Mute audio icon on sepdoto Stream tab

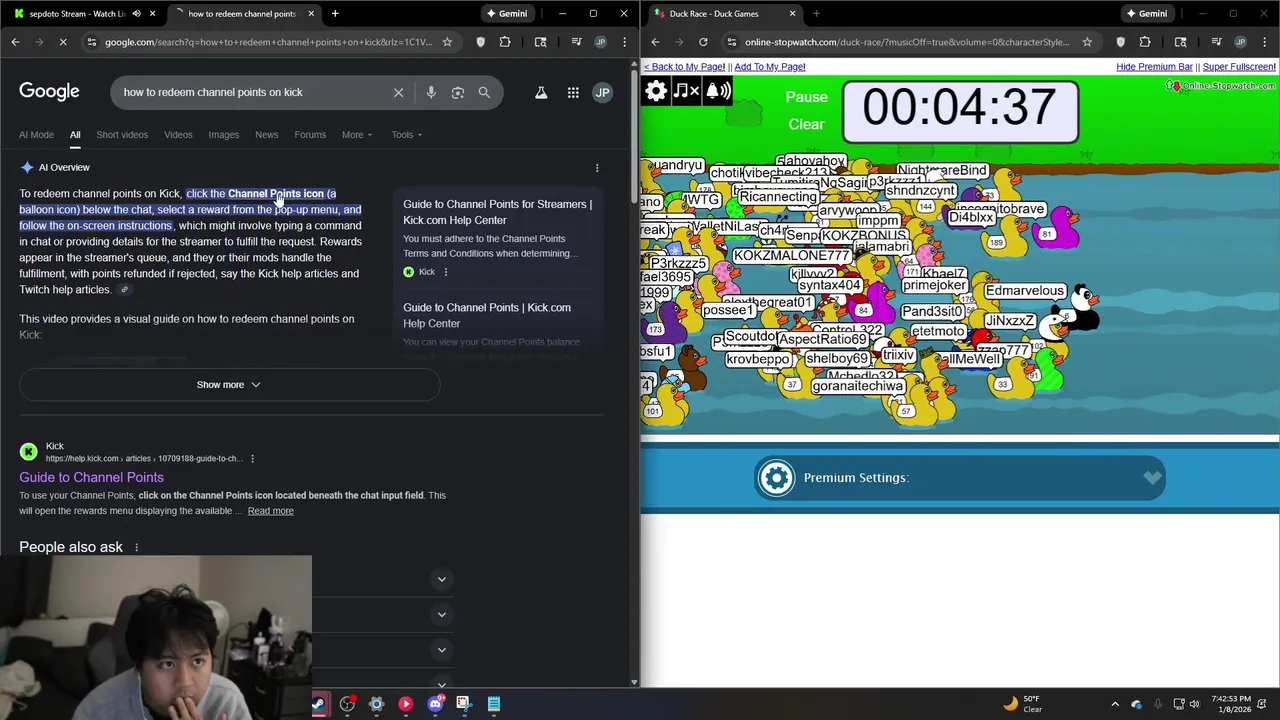coord(136,14)
